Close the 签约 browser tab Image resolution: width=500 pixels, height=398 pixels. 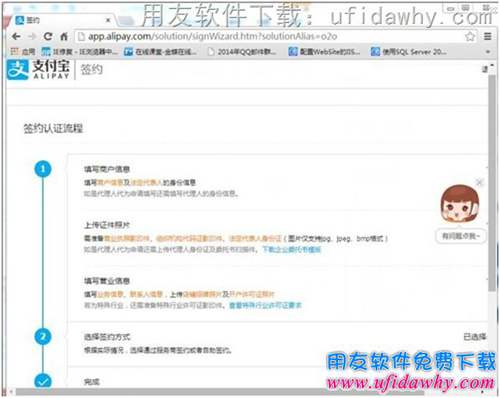pyautogui.click(x=108, y=20)
